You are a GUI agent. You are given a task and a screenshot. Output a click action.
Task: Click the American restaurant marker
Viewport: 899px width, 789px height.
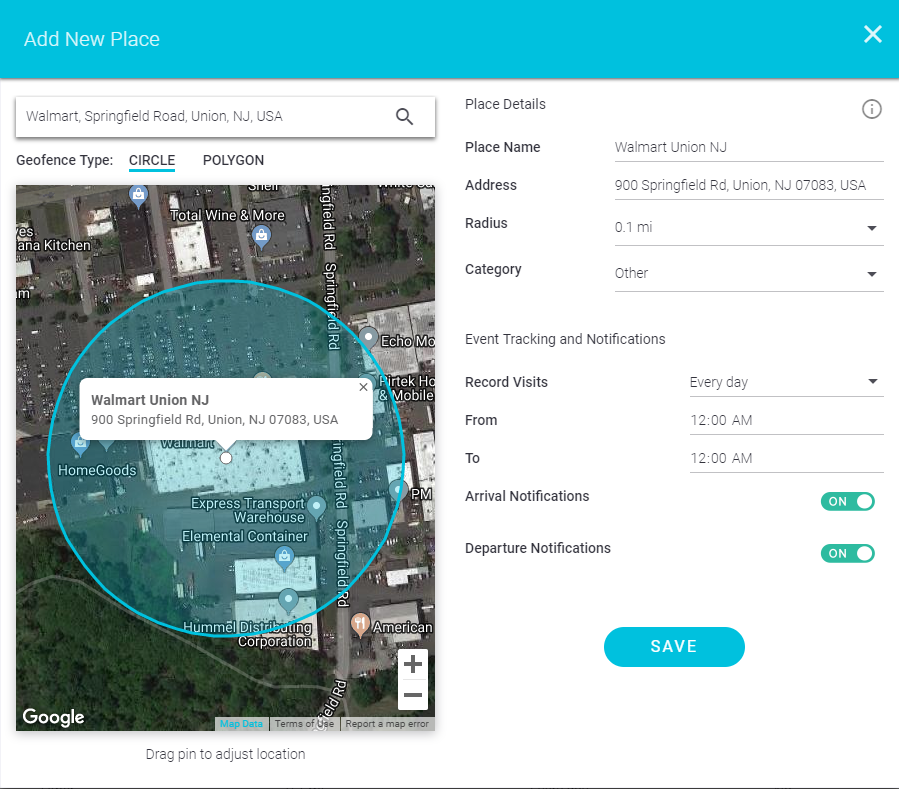pos(359,625)
